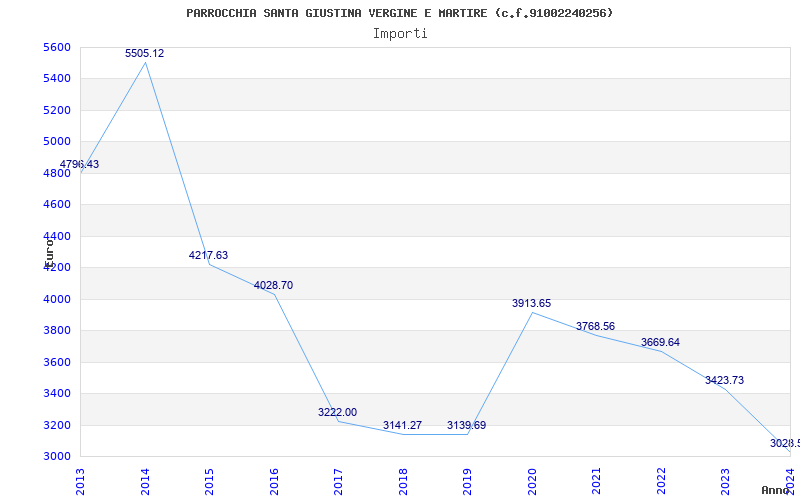Select the y-axis value 3000
This screenshot has width=800, height=500.
click(58, 457)
